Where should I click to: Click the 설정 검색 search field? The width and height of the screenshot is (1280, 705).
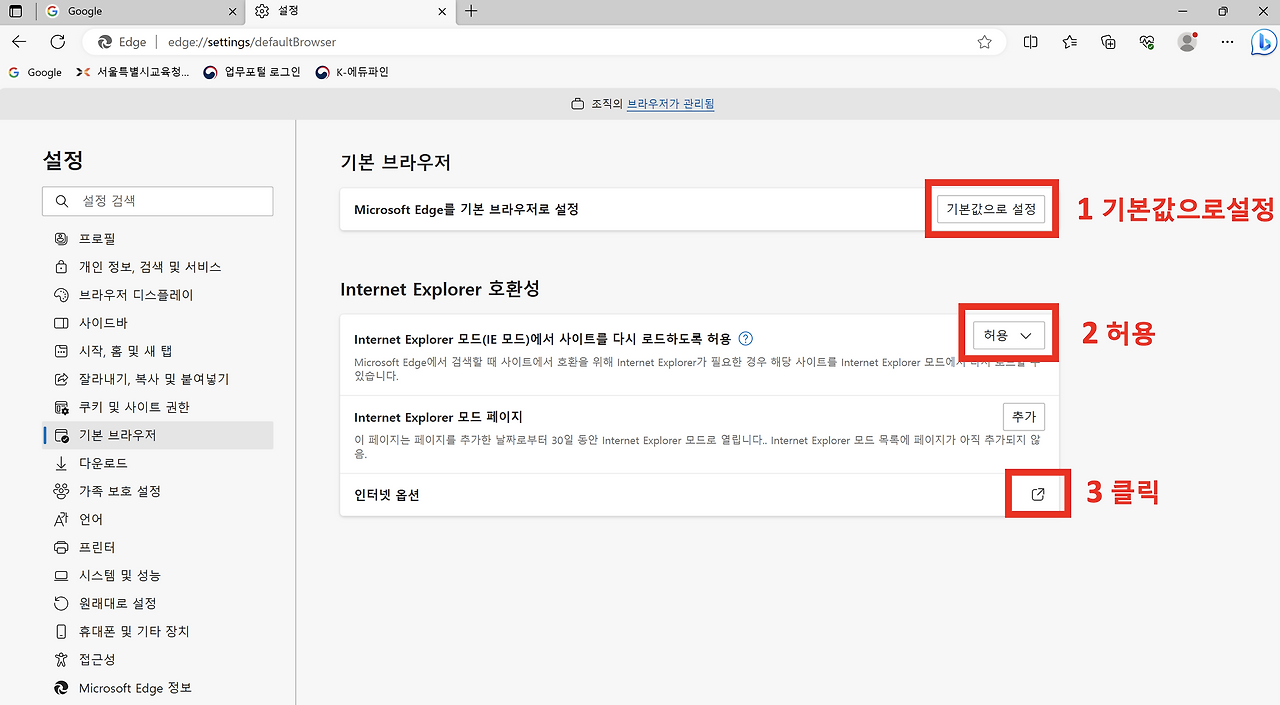158,201
